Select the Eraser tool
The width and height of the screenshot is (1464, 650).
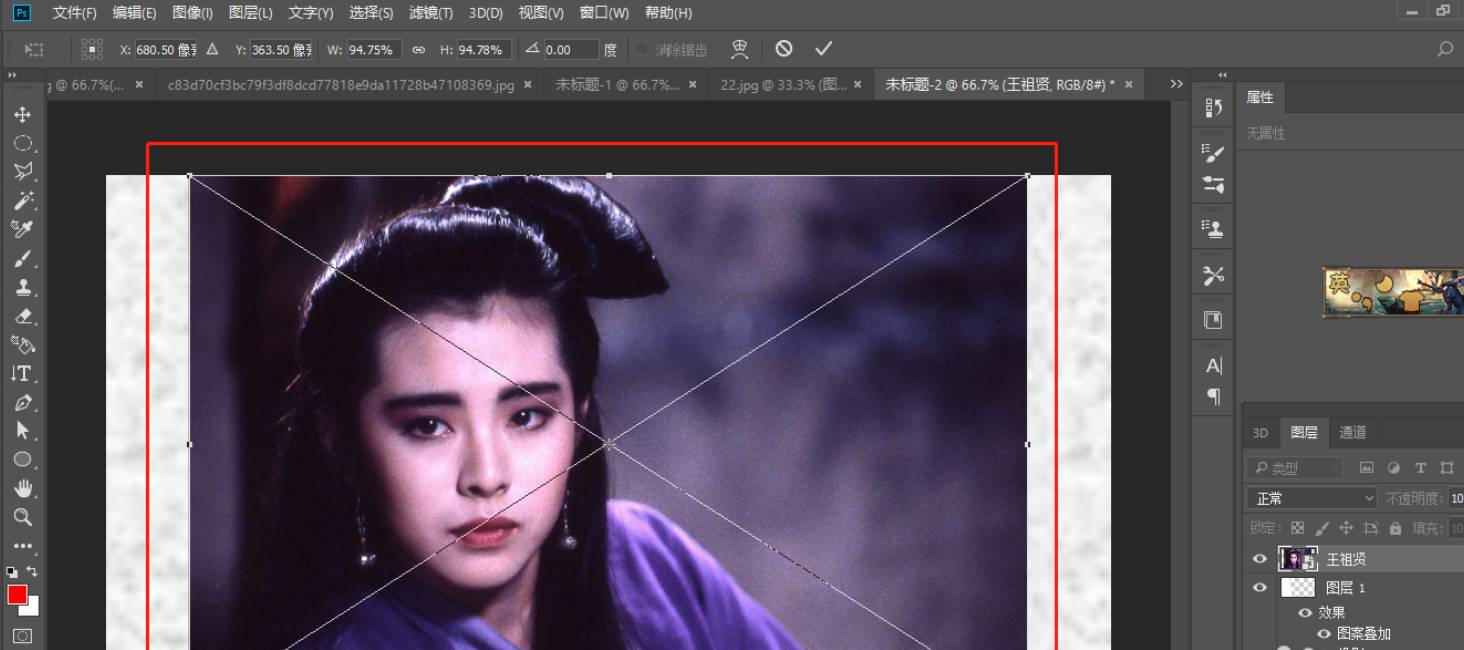click(22, 316)
